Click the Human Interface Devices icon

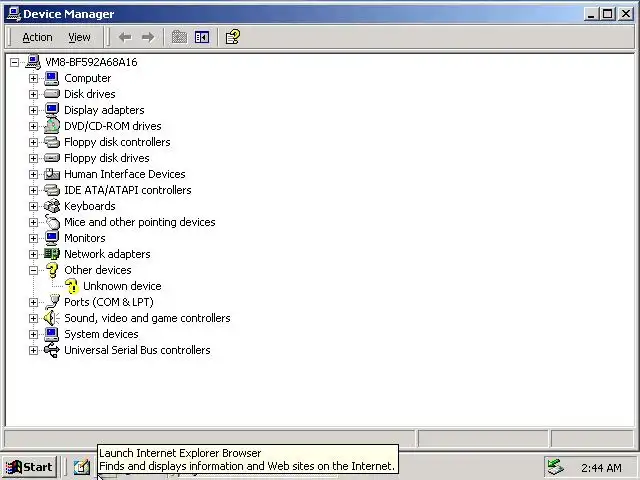pyautogui.click(x=52, y=174)
